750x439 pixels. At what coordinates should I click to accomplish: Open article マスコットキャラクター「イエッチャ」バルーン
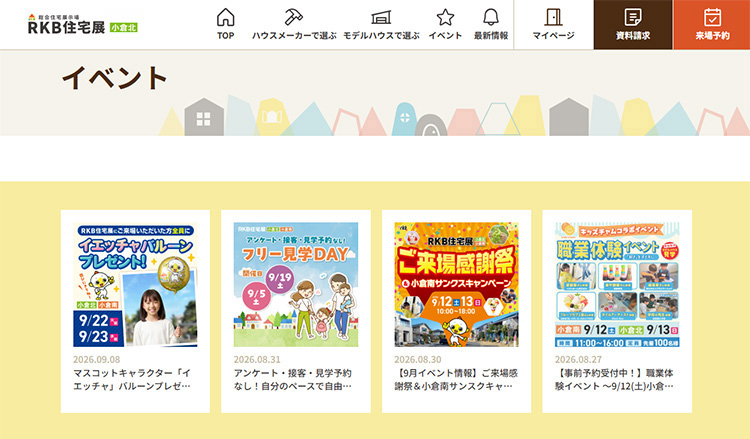coord(132,379)
